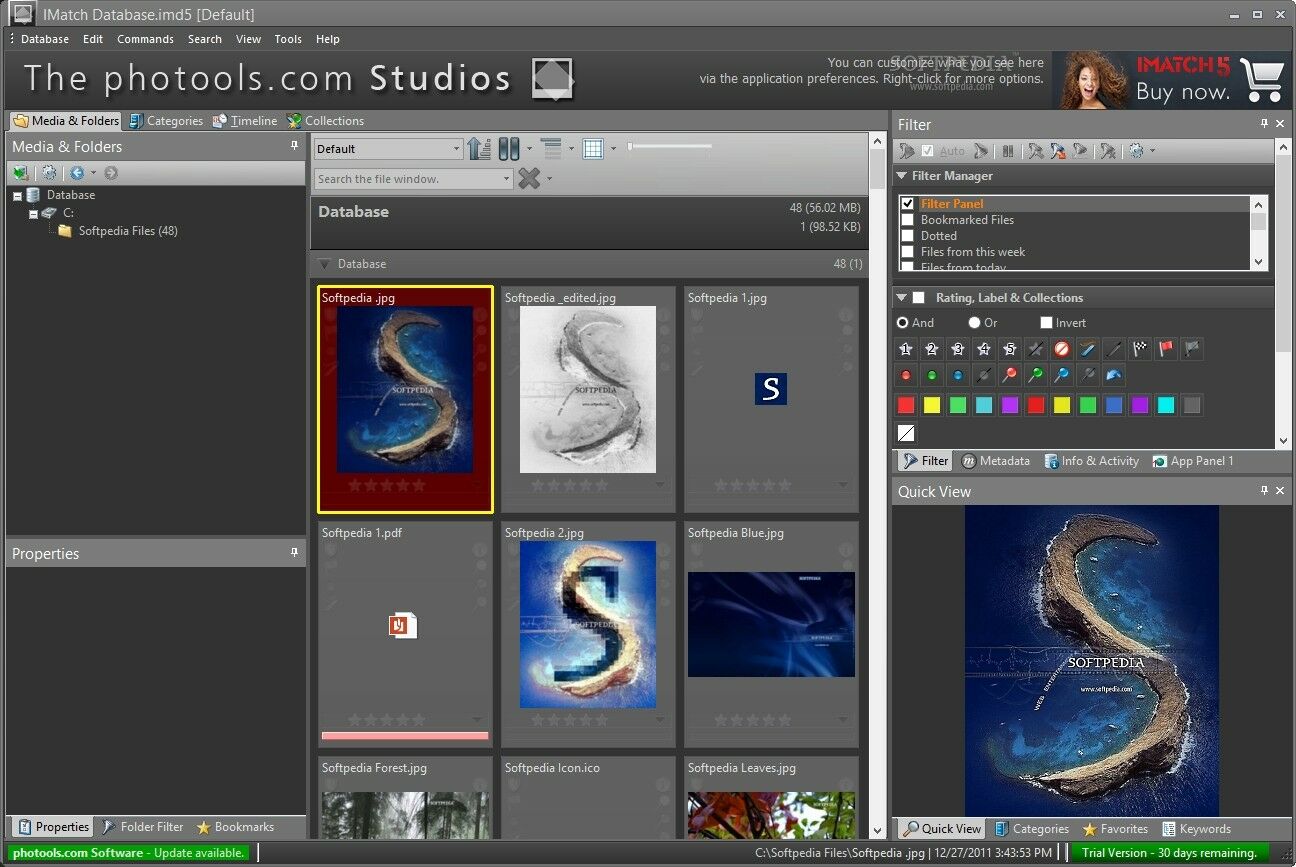The height and width of the screenshot is (867, 1296).
Task: Open the Info & Activity tab
Action: click(x=1091, y=461)
